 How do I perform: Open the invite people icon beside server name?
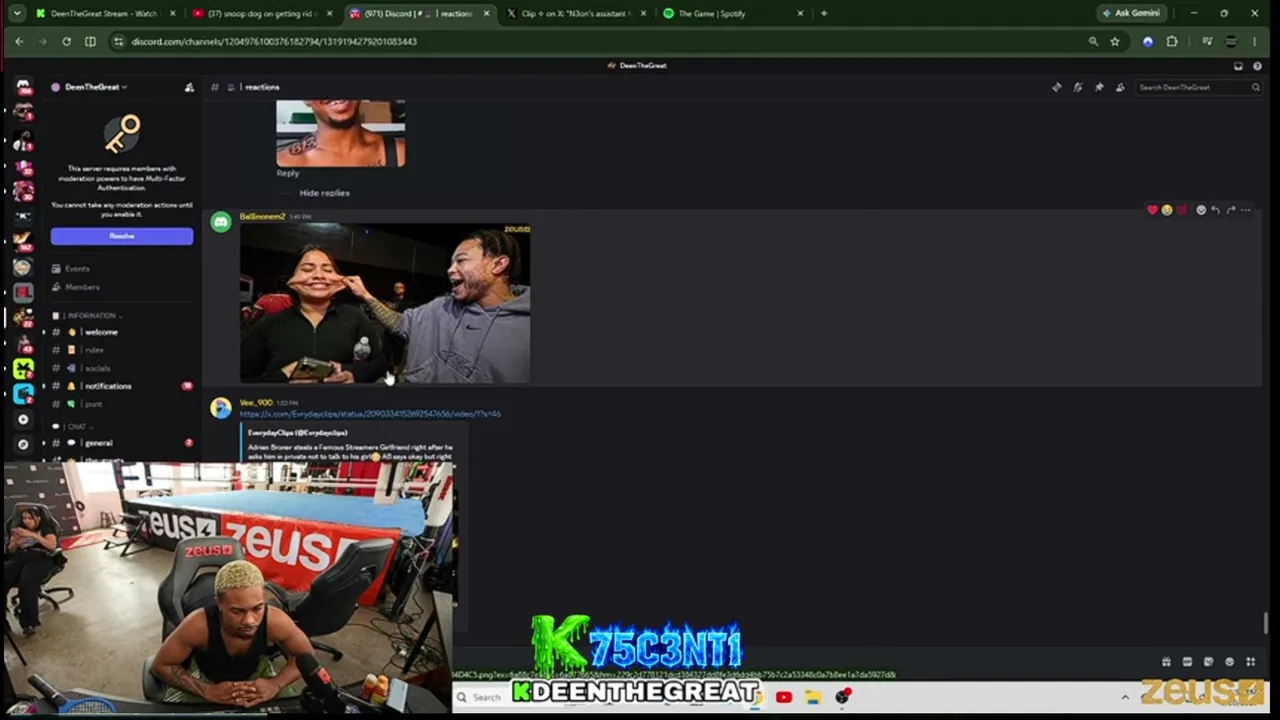coord(189,87)
